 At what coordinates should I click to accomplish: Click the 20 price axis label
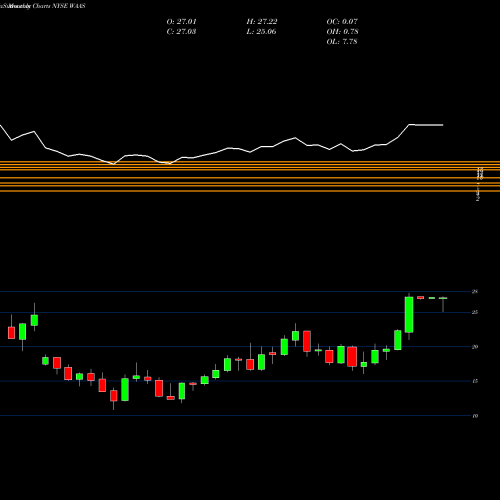click(475, 347)
